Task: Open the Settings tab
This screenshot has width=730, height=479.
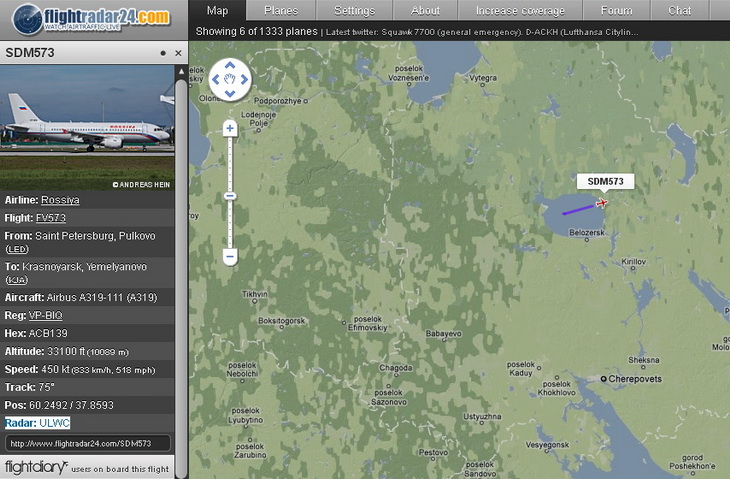Action: [x=354, y=10]
